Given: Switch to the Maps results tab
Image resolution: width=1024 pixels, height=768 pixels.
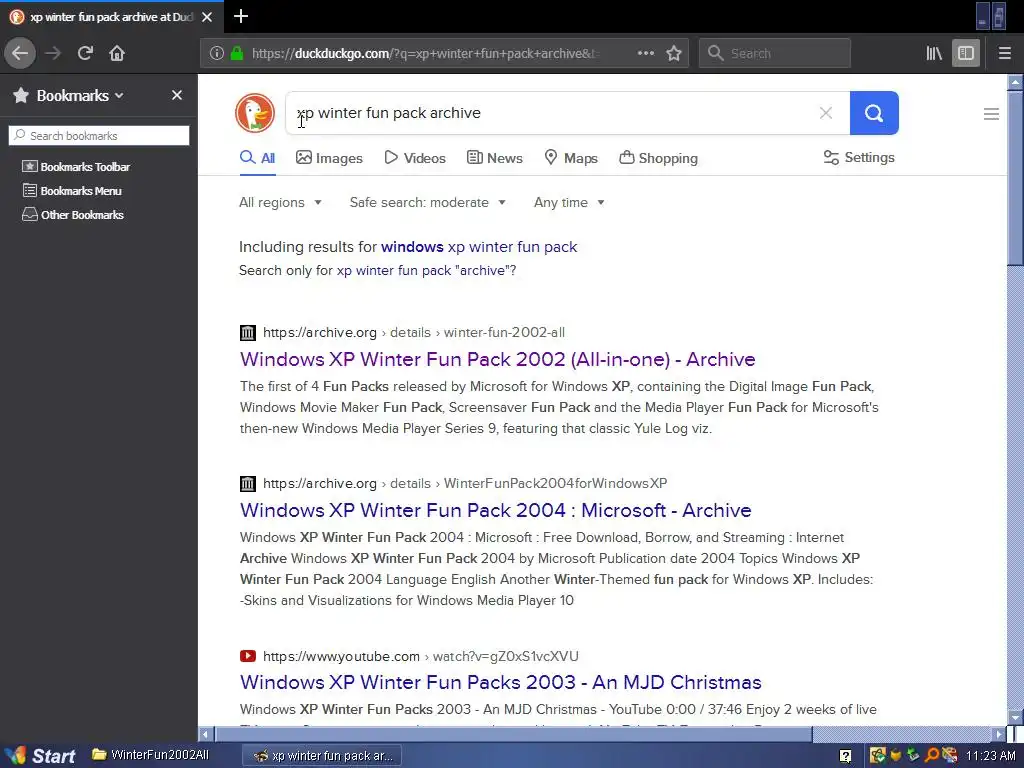Looking at the screenshot, I should pos(571,158).
